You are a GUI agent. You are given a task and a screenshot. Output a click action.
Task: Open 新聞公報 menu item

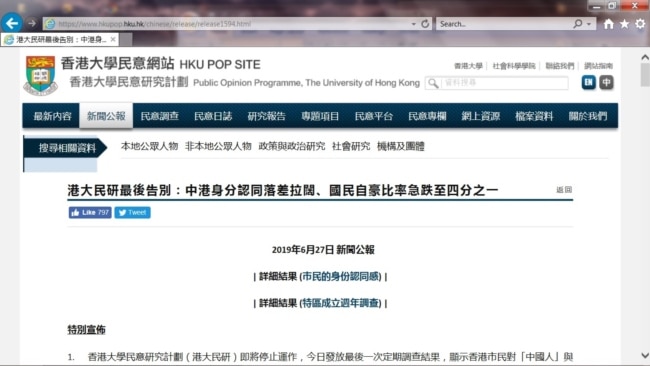pos(106,116)
